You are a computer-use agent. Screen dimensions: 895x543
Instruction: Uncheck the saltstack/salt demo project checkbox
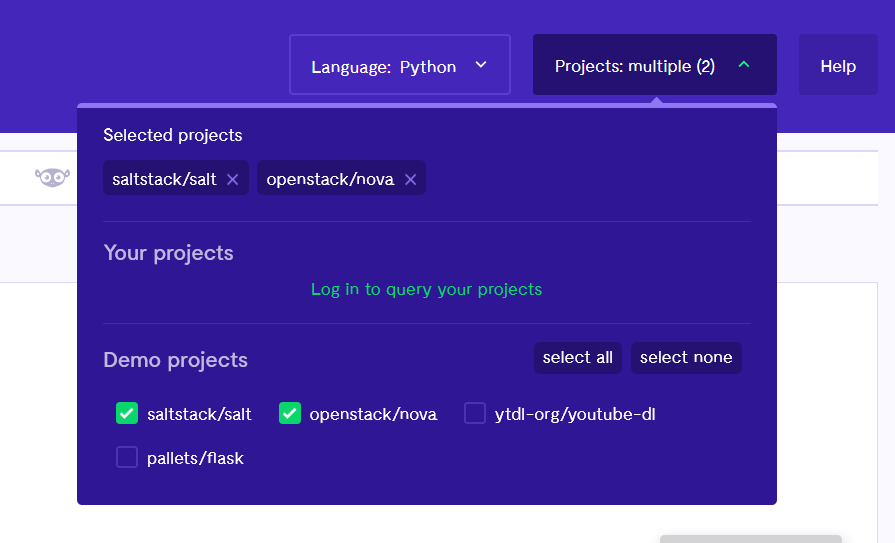(x=127, y=413)
